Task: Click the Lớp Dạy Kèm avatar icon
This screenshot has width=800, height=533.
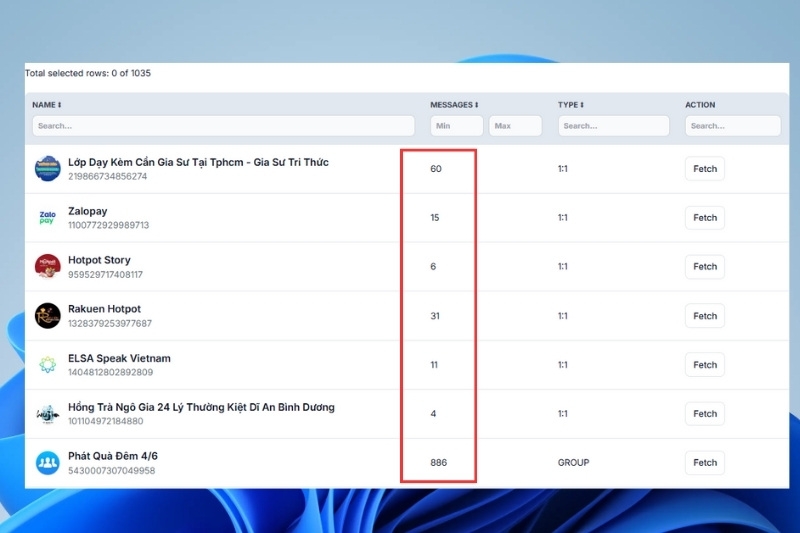Action: tap(47, 169)
